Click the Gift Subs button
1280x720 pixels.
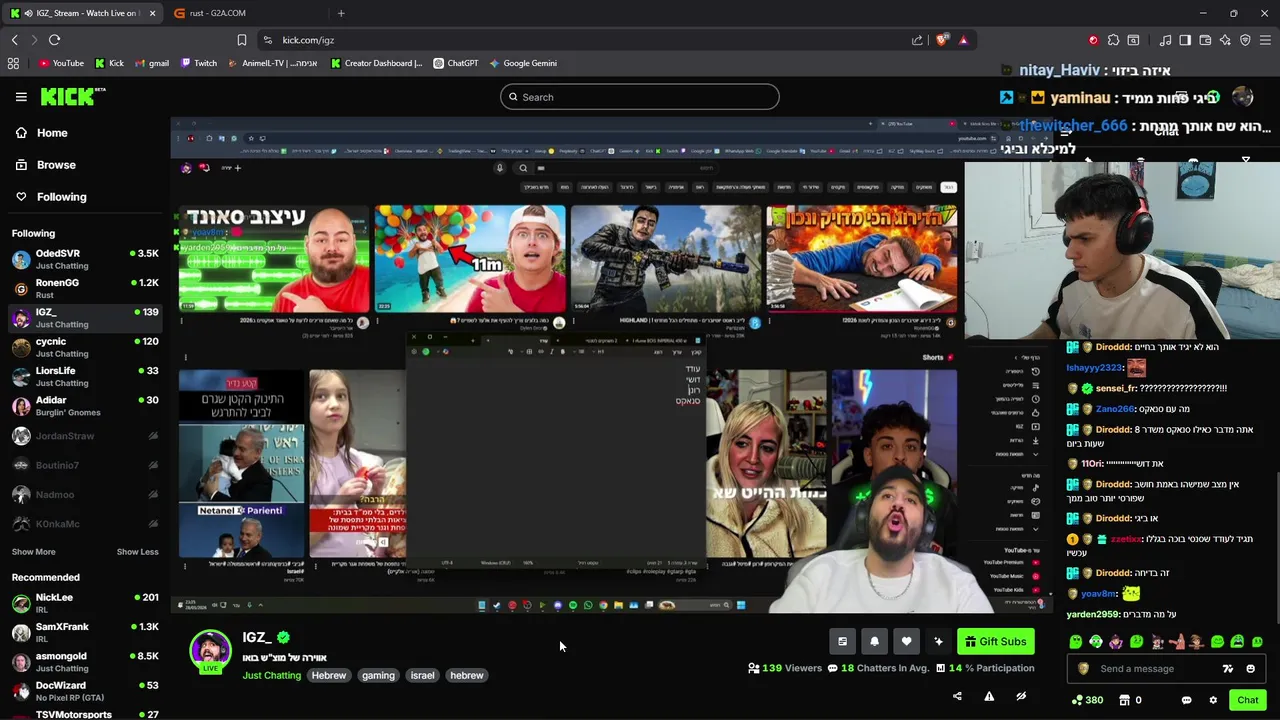996,642
